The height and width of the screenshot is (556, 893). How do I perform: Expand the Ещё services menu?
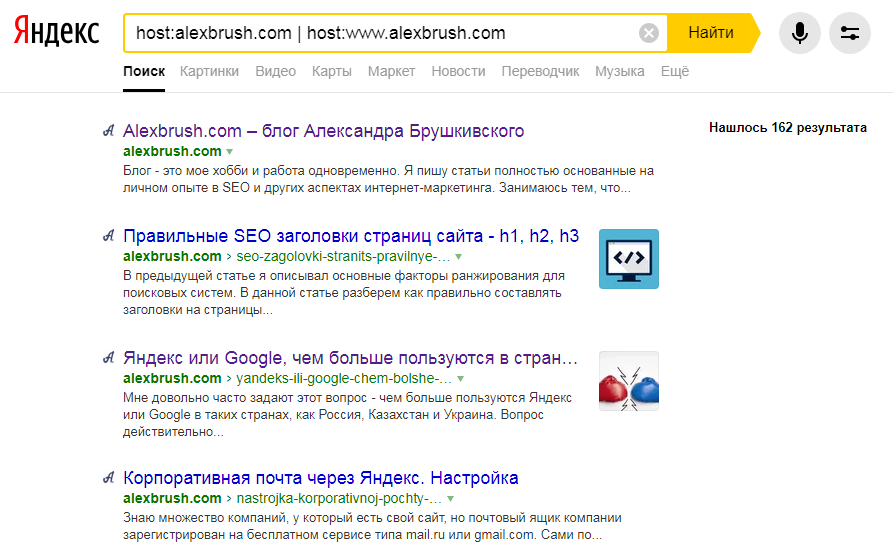675,71
